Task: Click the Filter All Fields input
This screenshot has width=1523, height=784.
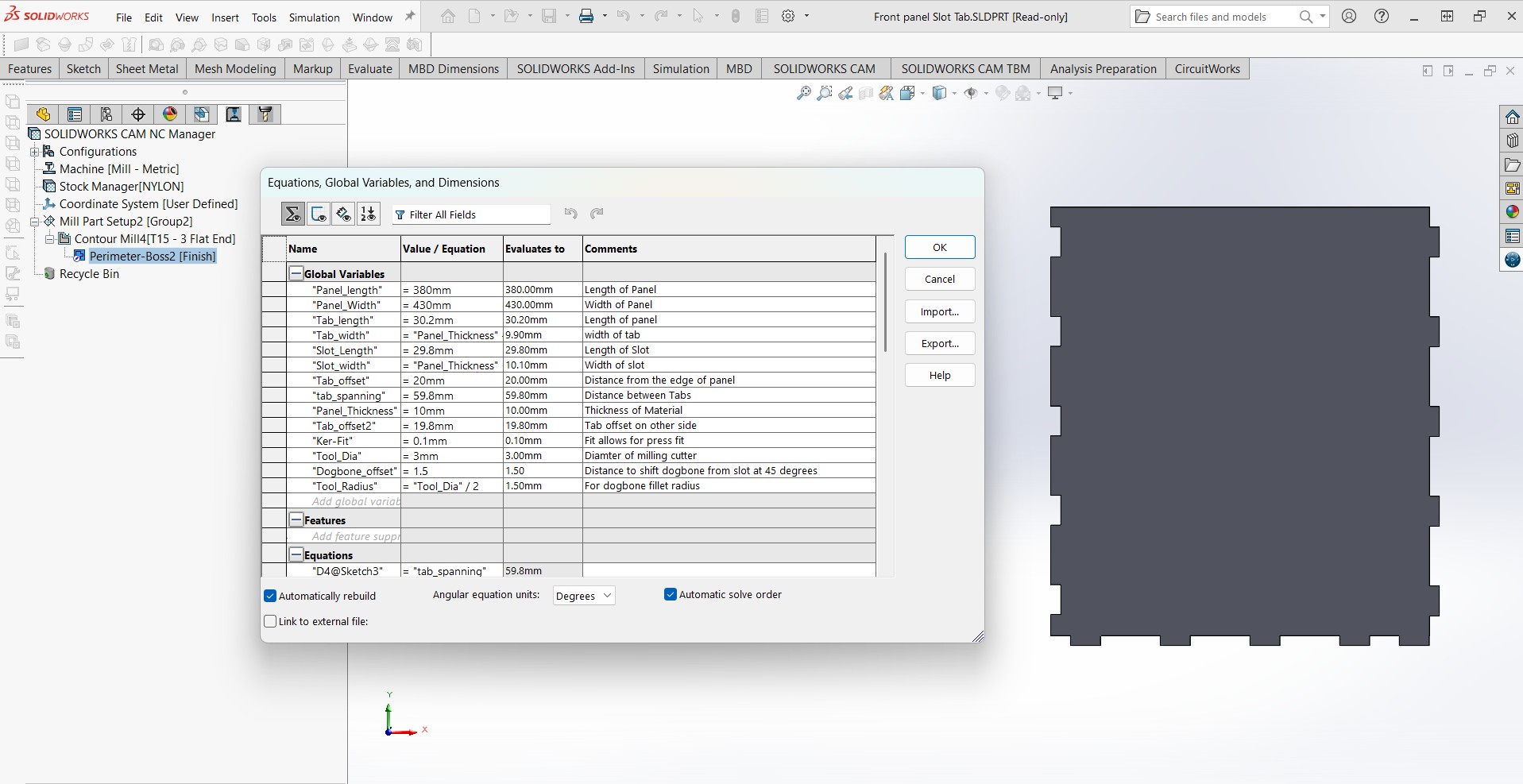Action: [x=471, y=214]
